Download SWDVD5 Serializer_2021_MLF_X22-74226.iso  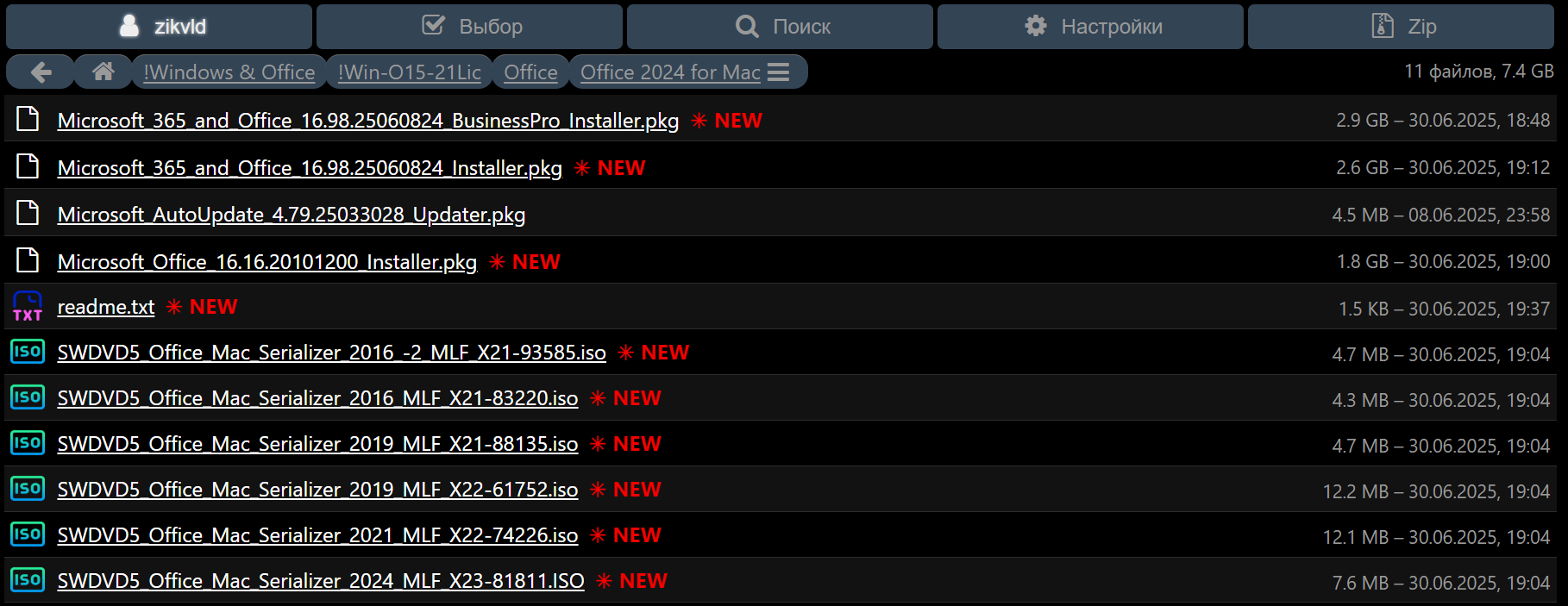pos(317,535)
